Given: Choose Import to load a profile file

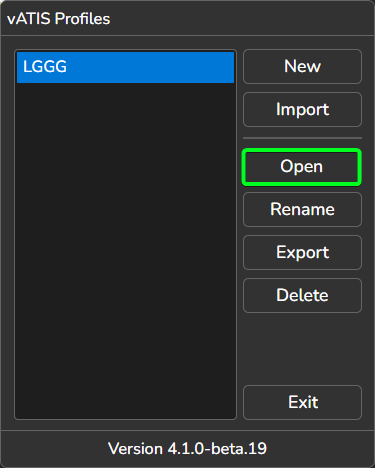Looking at the screenshot, I should coord(302,109).
